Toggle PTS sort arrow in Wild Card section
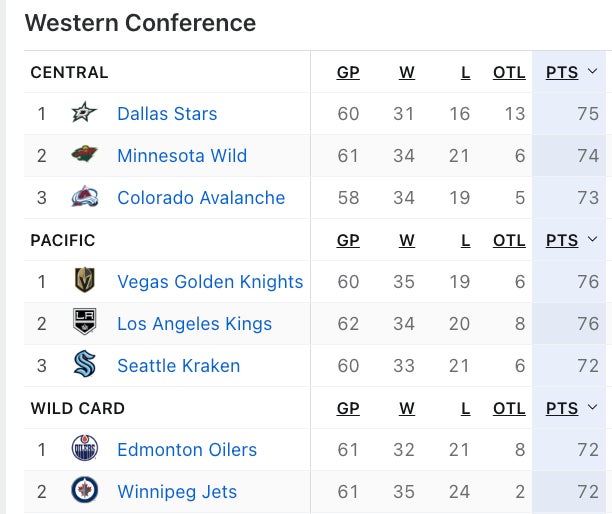The image size is (612, 514). click(x=592, y=408)
